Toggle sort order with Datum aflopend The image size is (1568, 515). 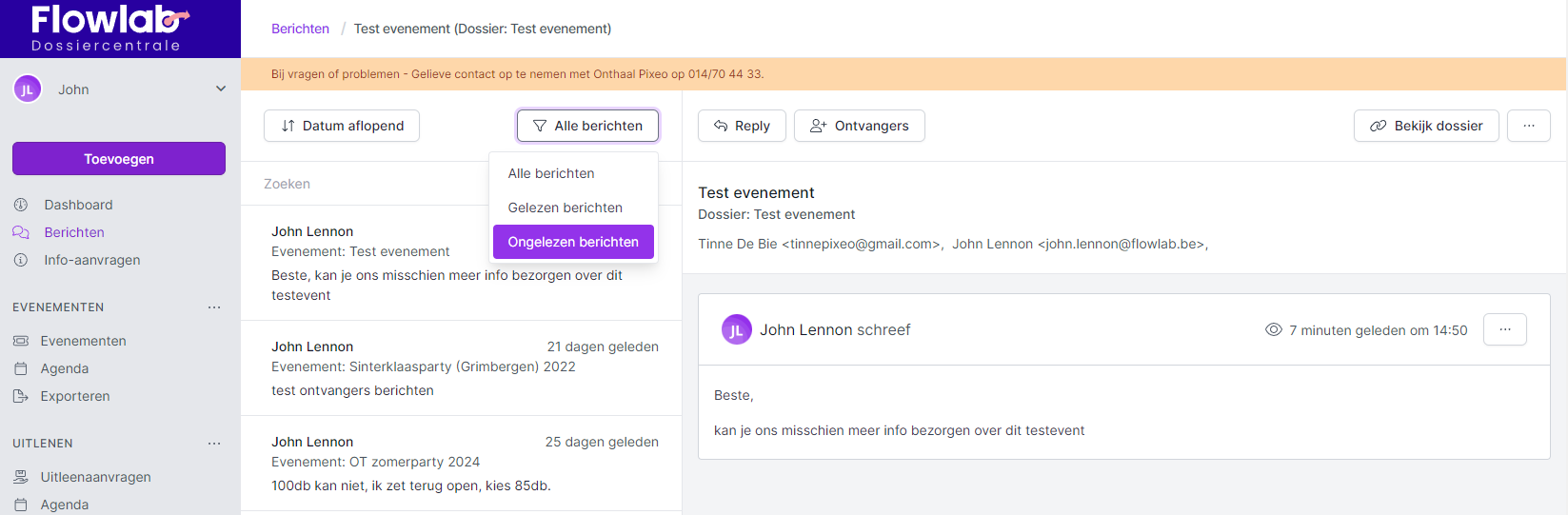342,126
